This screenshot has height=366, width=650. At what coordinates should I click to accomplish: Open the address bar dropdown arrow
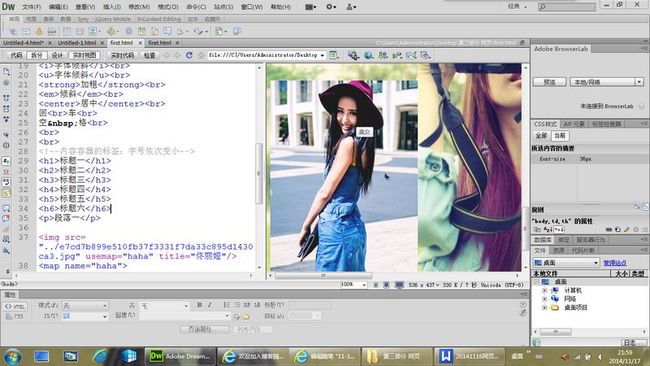(322, 55)
